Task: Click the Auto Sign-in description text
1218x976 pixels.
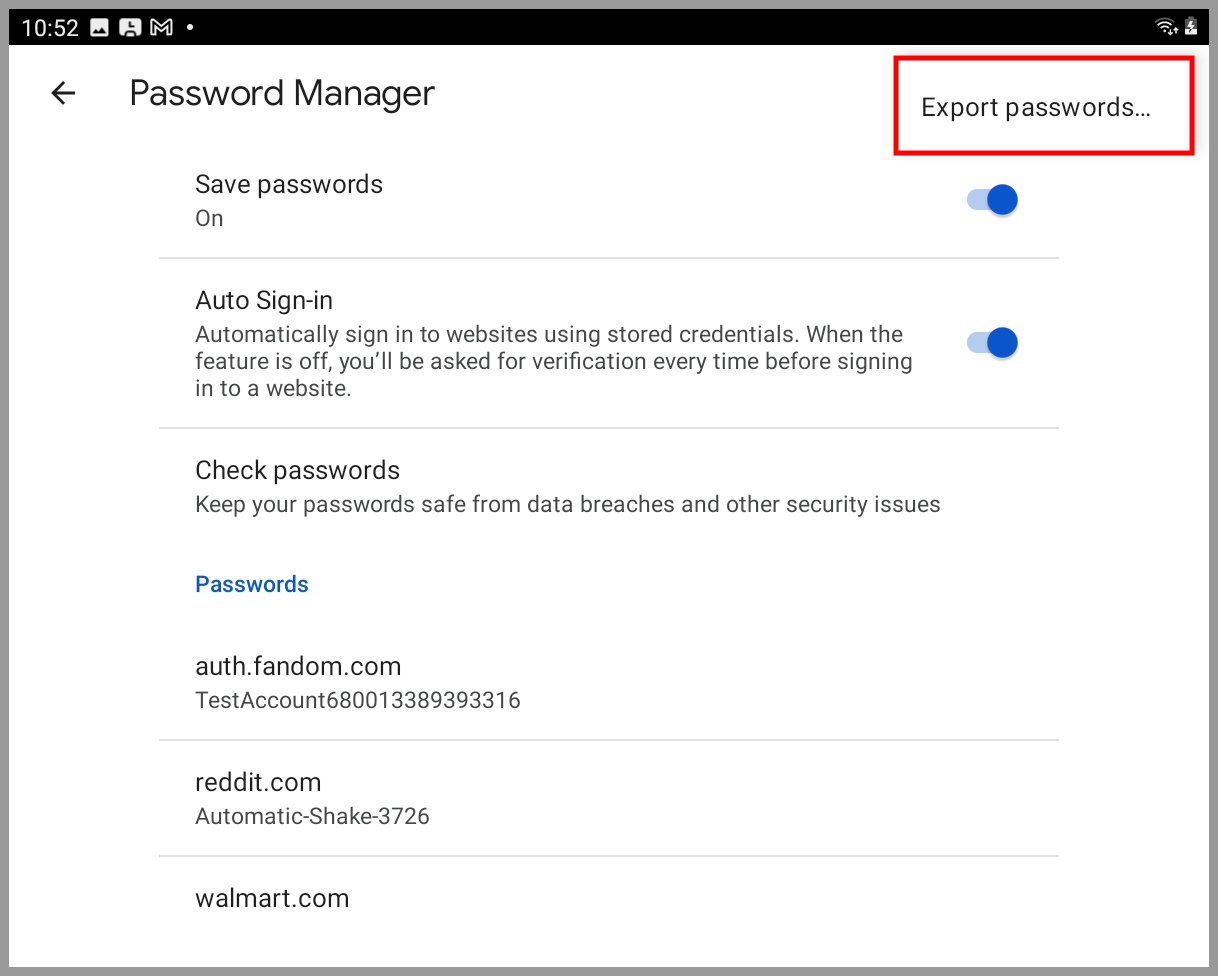Action: (x=553, y=361)
